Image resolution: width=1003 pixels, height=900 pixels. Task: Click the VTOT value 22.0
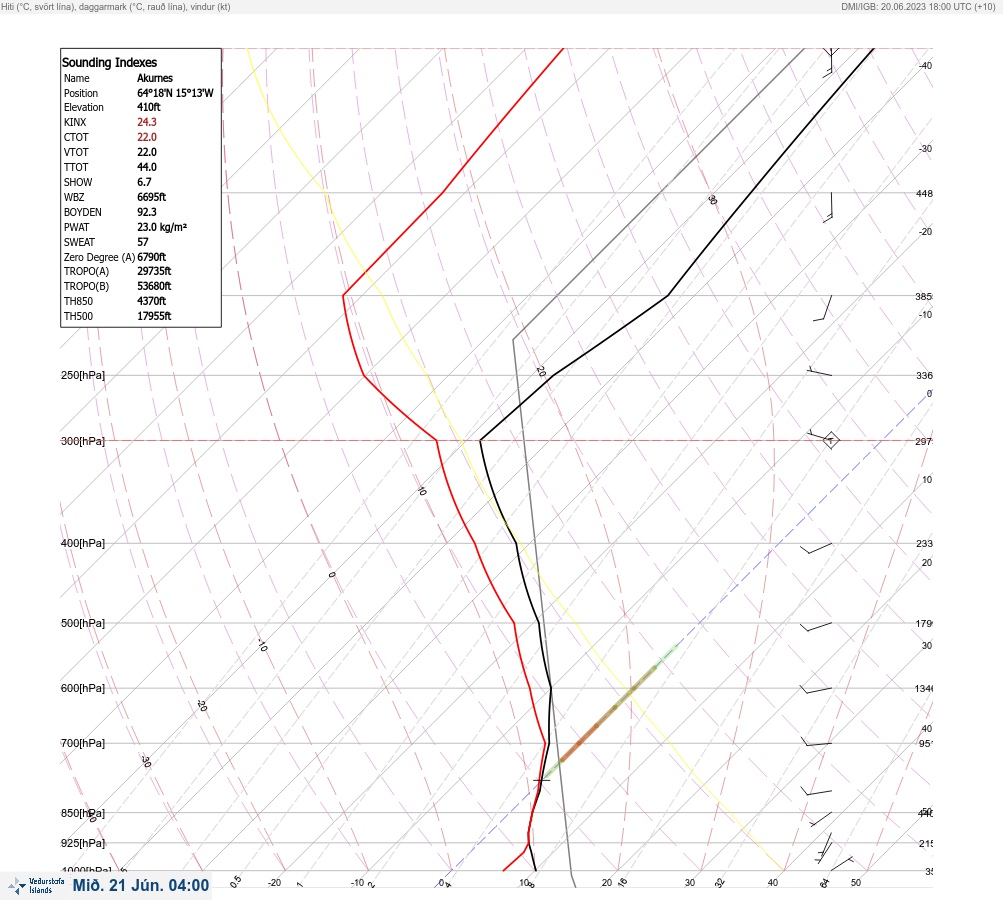pyautogui.click(x=146, y=152)
